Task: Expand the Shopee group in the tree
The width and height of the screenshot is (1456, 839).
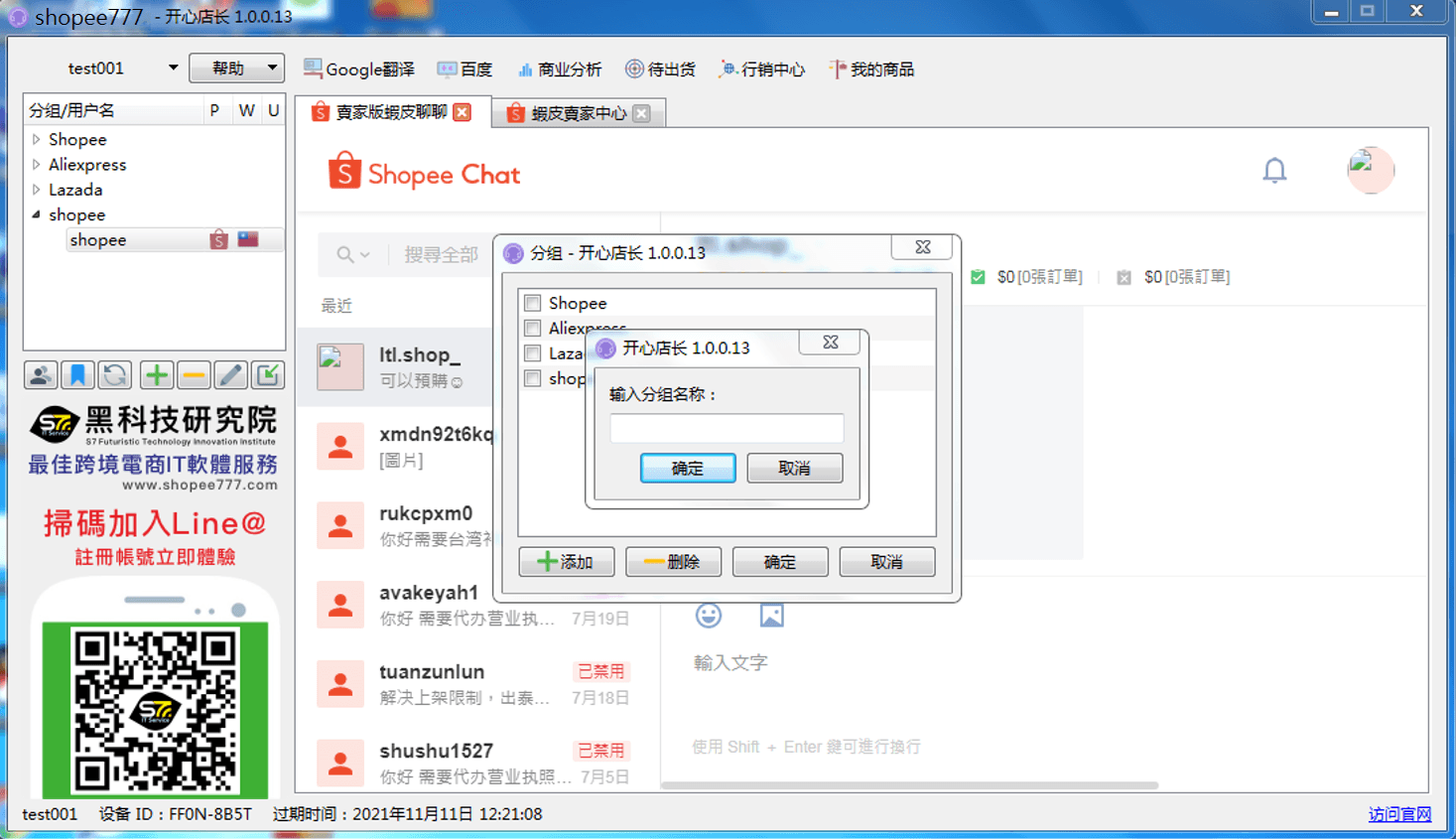Action: [x=37, y=139]
